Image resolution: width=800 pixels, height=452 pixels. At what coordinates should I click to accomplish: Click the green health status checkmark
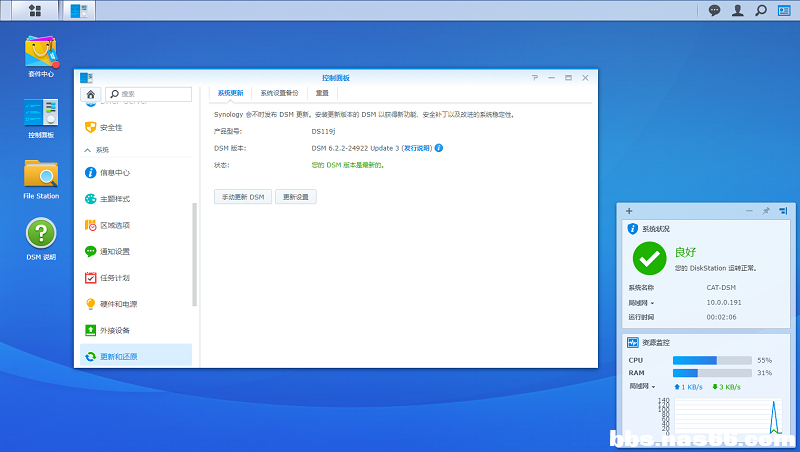[x=649, y=258]
